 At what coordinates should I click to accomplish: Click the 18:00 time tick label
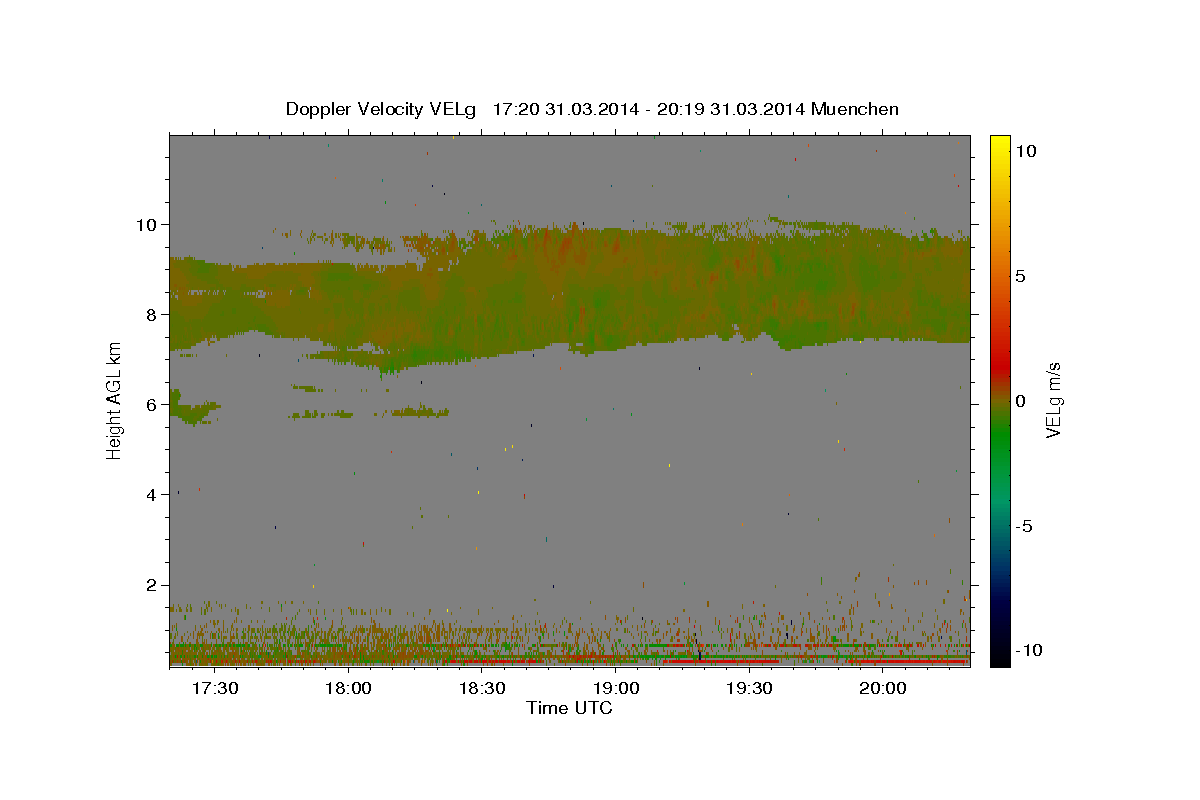tap(349, 688)
